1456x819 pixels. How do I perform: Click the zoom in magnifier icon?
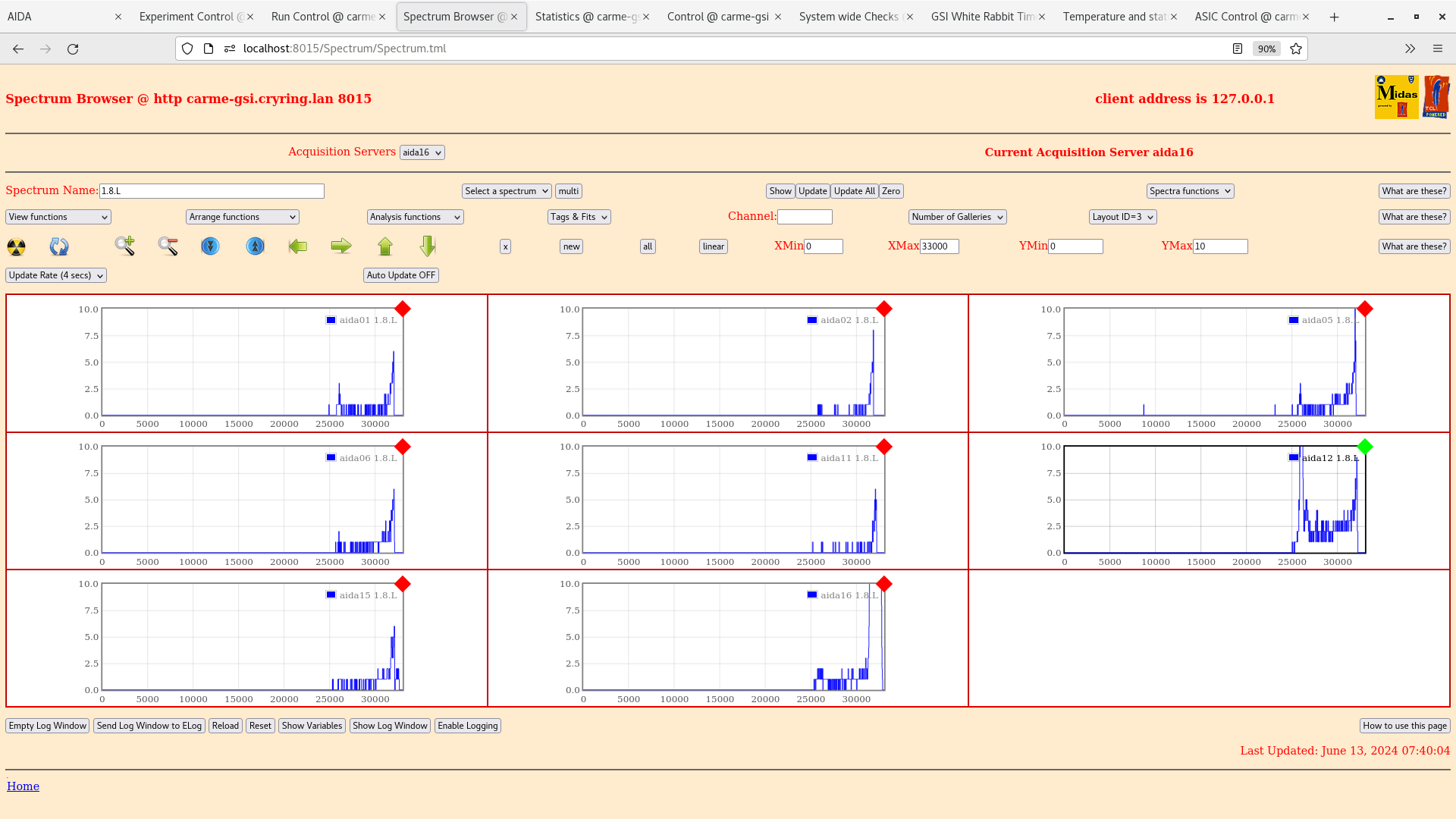(124, 246)
